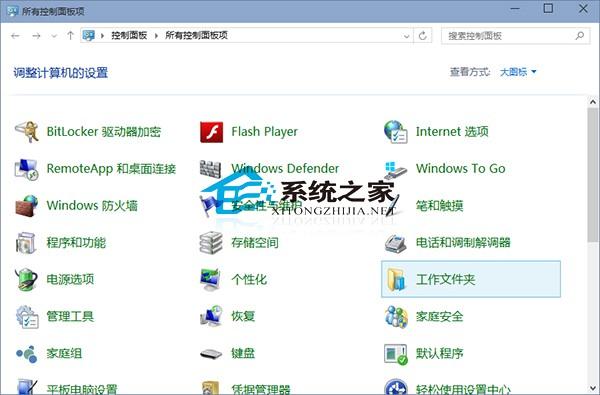Click the 存储空间 drive stack icon
This screenshot has width=600, height=395.
(211, 242)
